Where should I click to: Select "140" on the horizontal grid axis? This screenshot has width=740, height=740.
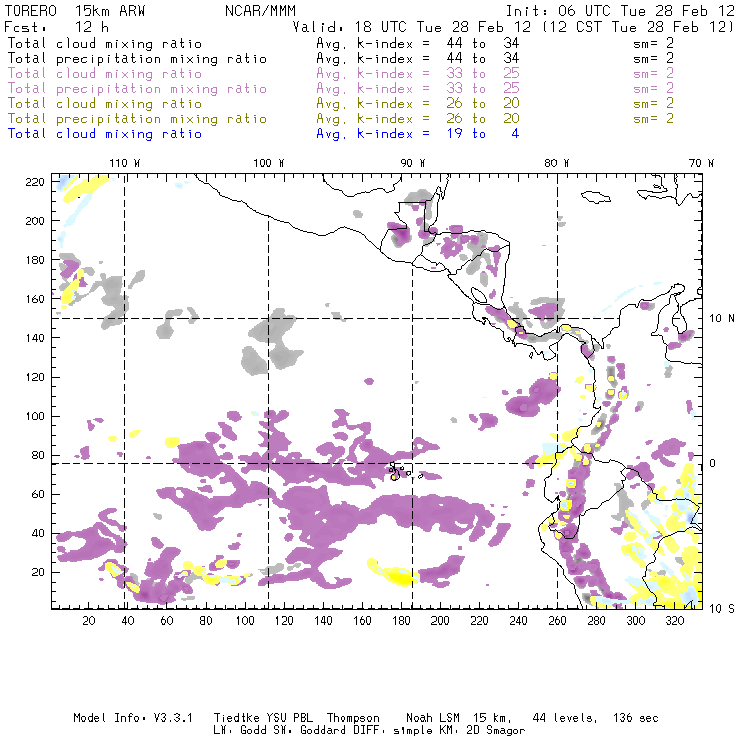pyautogui.click(x=323, y=621)
